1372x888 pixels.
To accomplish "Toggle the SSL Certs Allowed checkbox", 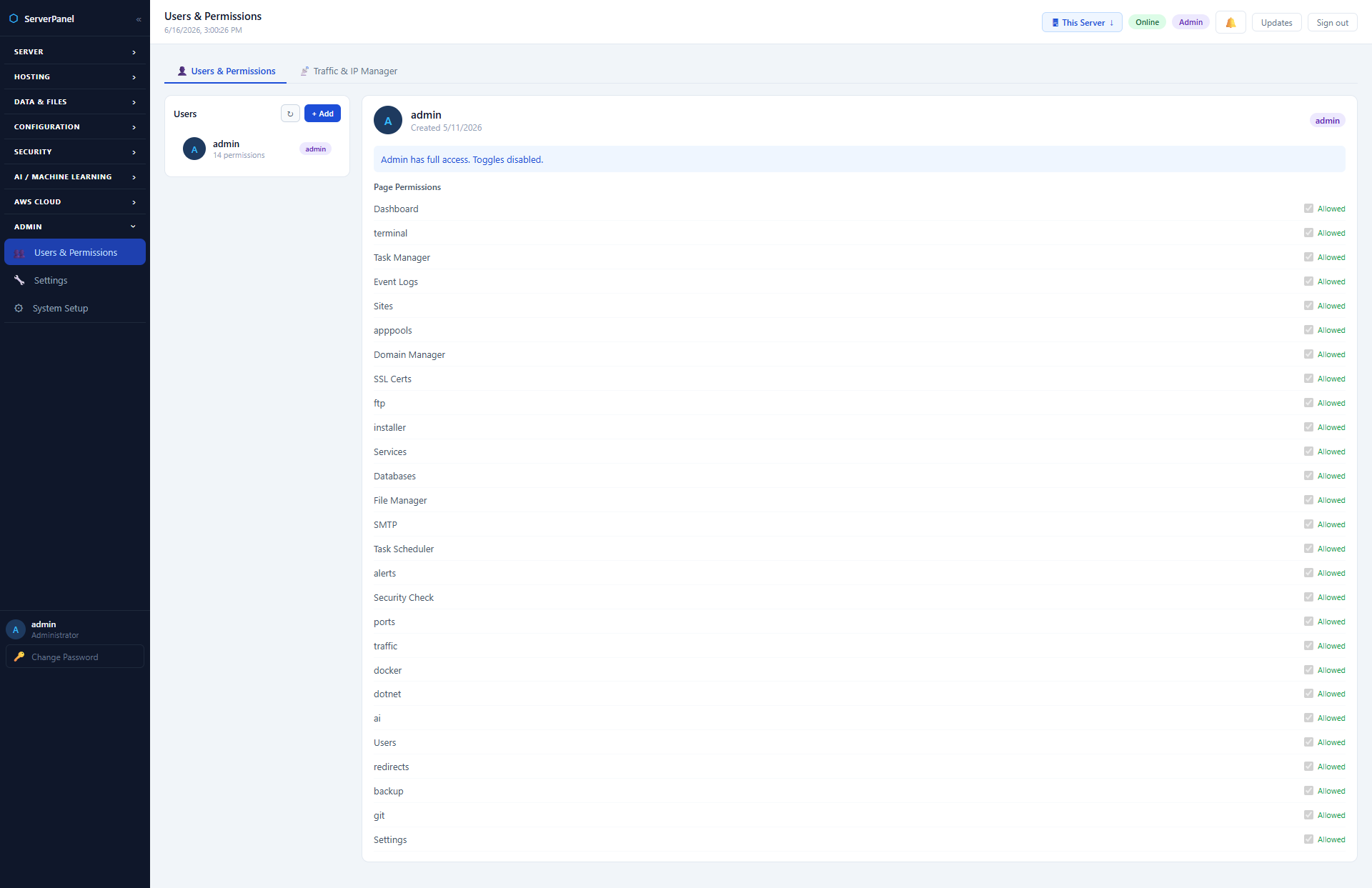I will (x=1308, y=379).
